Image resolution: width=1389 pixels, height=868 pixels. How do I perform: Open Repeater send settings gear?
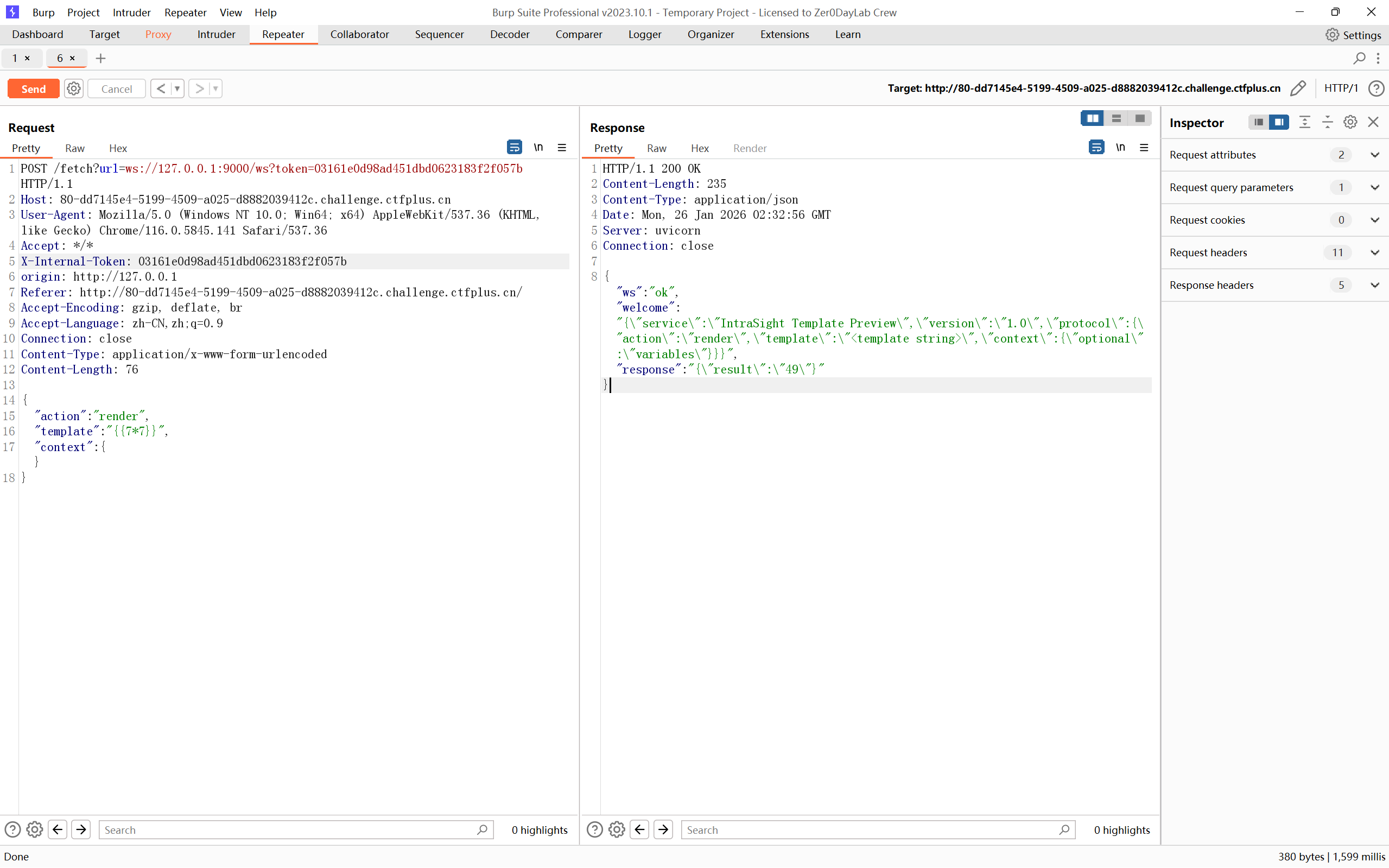click(x=73, y=88)
